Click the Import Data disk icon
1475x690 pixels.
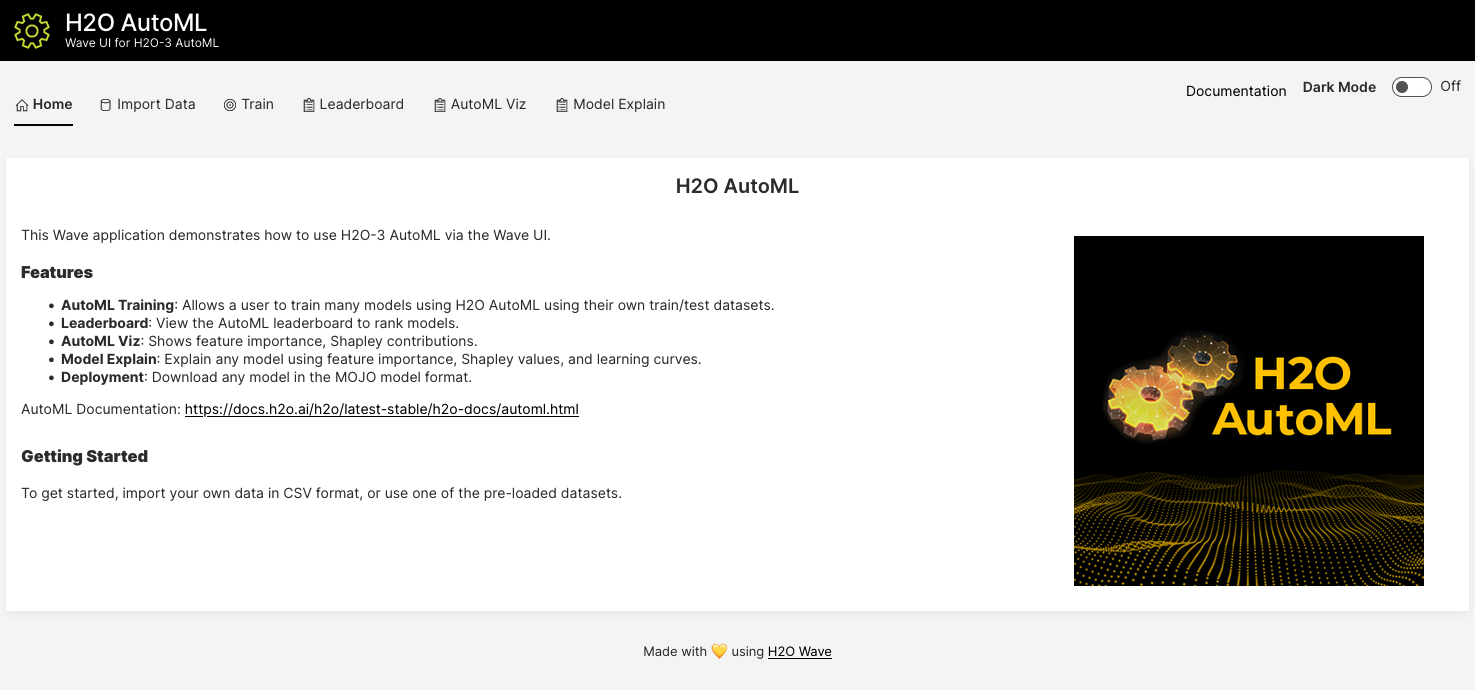click(x=104, y=104)
